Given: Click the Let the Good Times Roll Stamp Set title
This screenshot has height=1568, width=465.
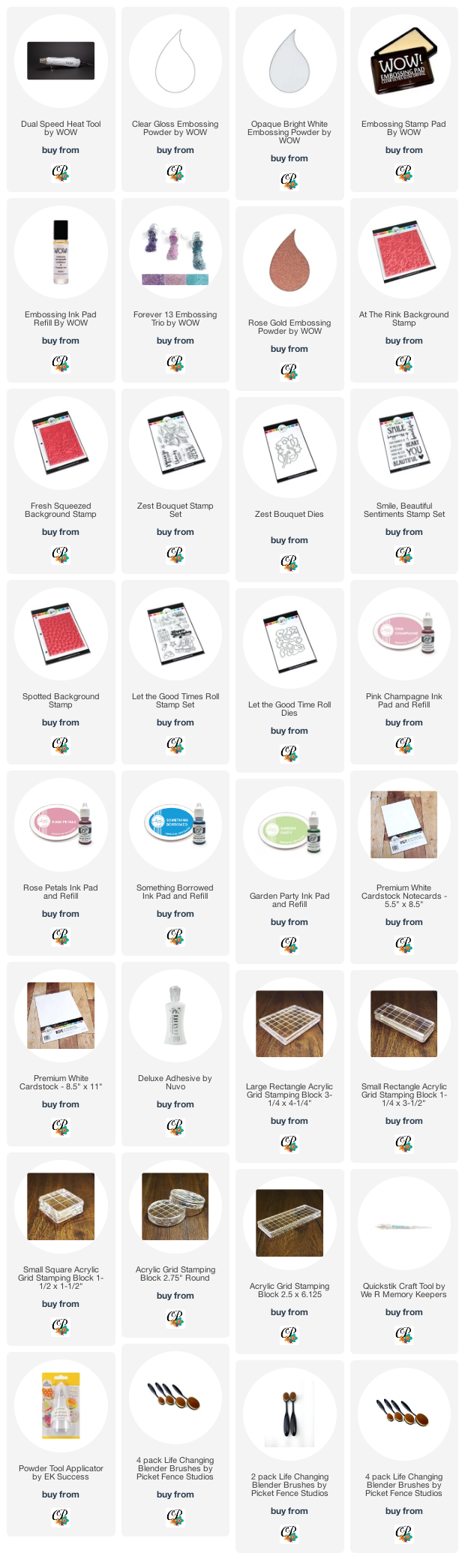Looking at the screenshot, I should (x=175, y=701).
